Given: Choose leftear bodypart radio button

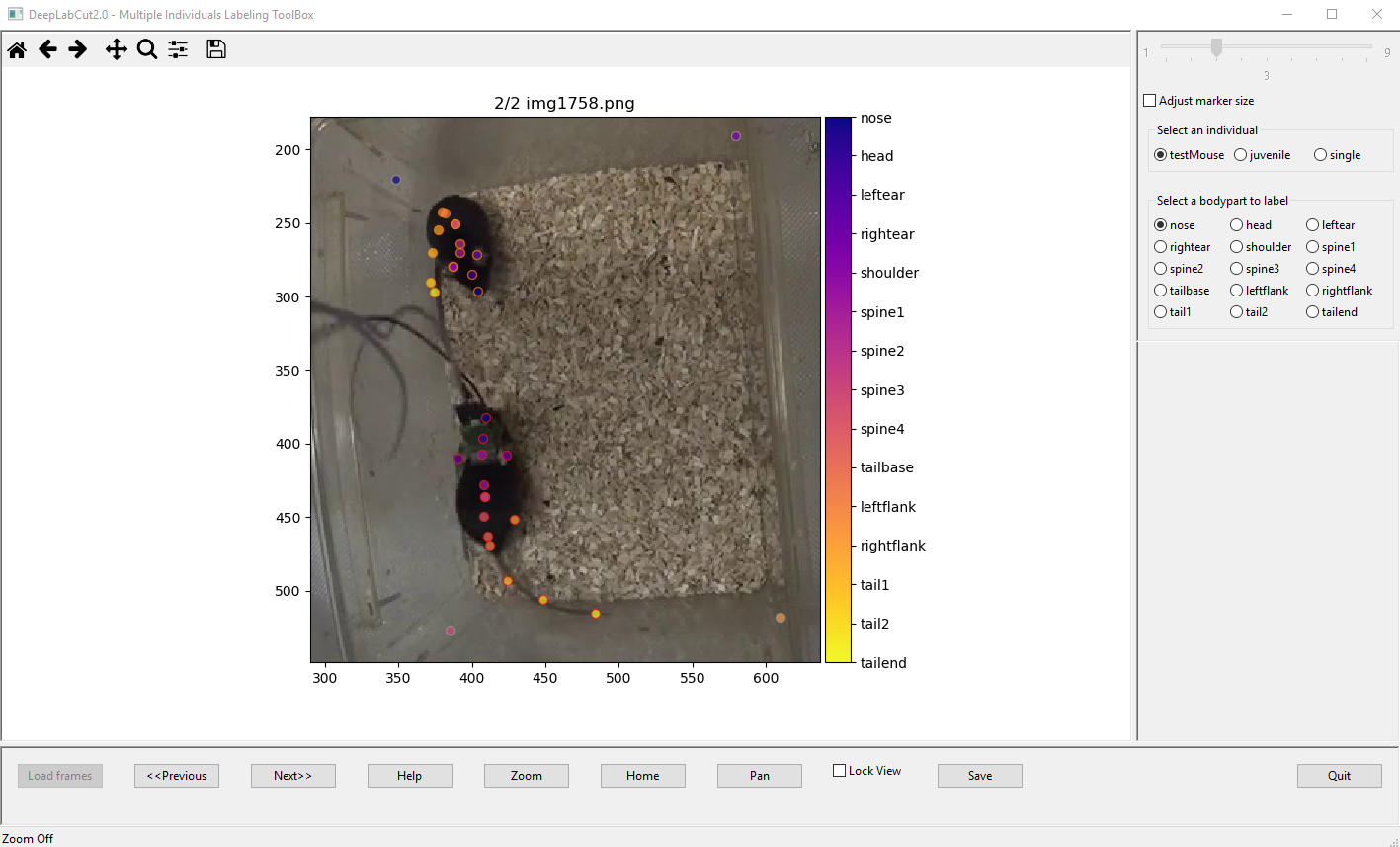Looking at the screenshot, I should [x=1312, y=225].
